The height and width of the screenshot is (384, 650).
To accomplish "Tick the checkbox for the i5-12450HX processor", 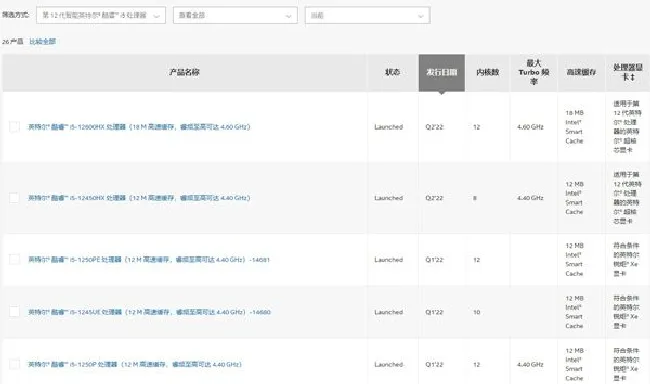I will click(x=15, y=198).
